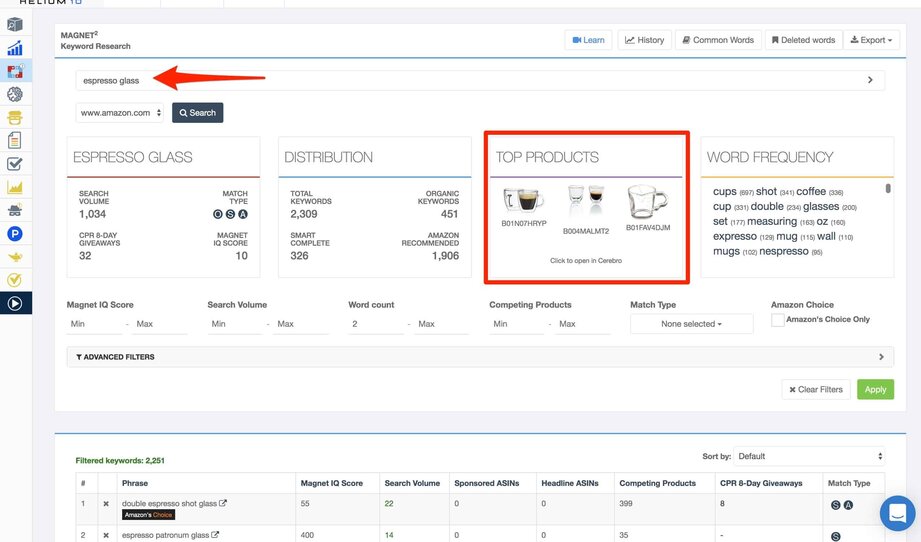Open Sort by Default dropdown
Image resolution: width=921 pixels, height=542 pixels.
coord(809,456)
